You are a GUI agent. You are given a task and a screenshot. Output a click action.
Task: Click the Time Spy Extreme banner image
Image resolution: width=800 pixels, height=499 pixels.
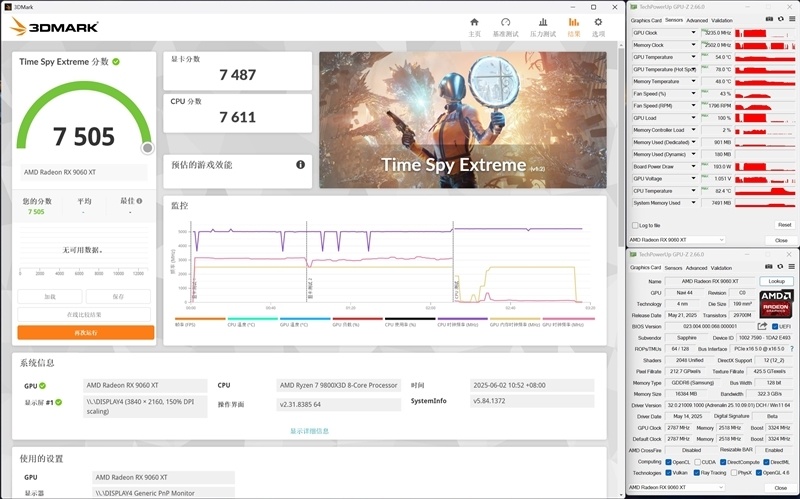coord(463,120)
